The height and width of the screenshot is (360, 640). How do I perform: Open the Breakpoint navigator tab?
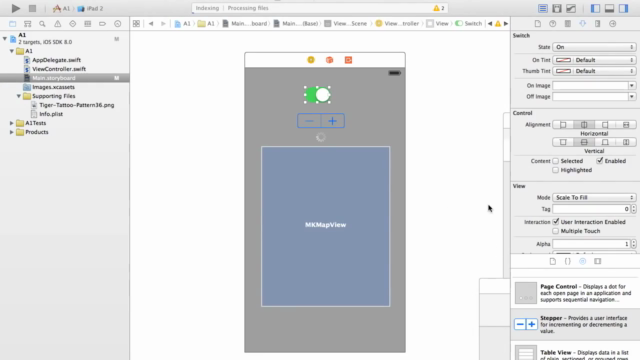[x=102, y=24]
